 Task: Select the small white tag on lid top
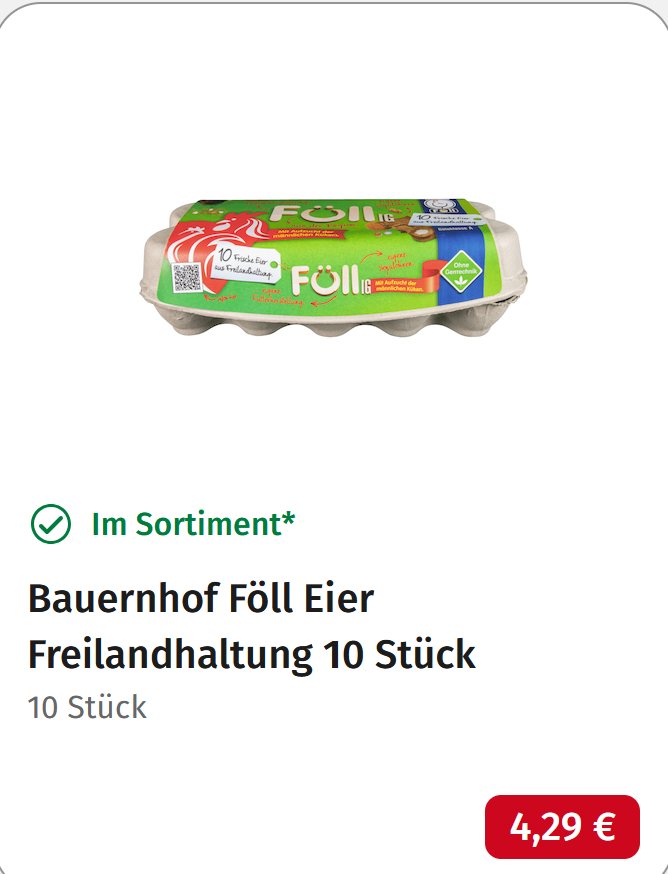pyautogui.click(x=446, y=220)
